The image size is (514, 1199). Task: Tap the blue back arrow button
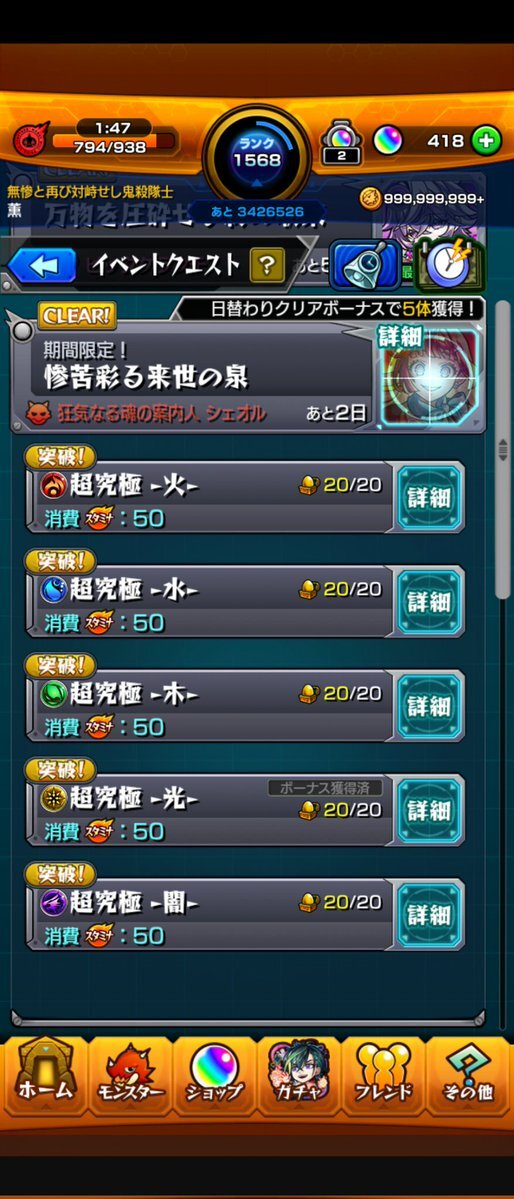coord(42,265)
